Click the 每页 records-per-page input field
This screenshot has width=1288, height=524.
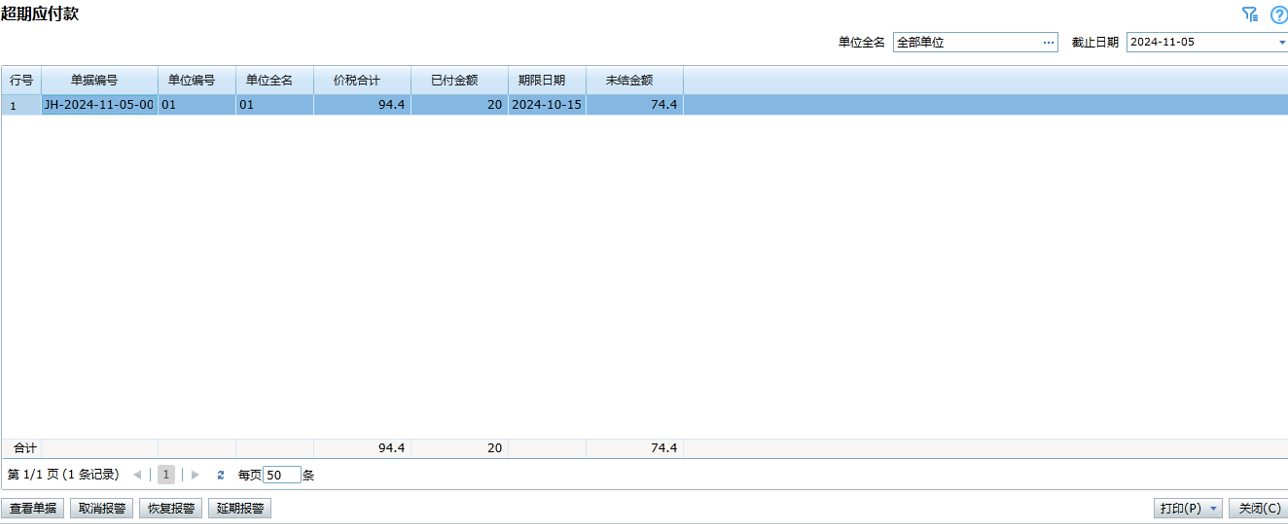coord(281,475)
